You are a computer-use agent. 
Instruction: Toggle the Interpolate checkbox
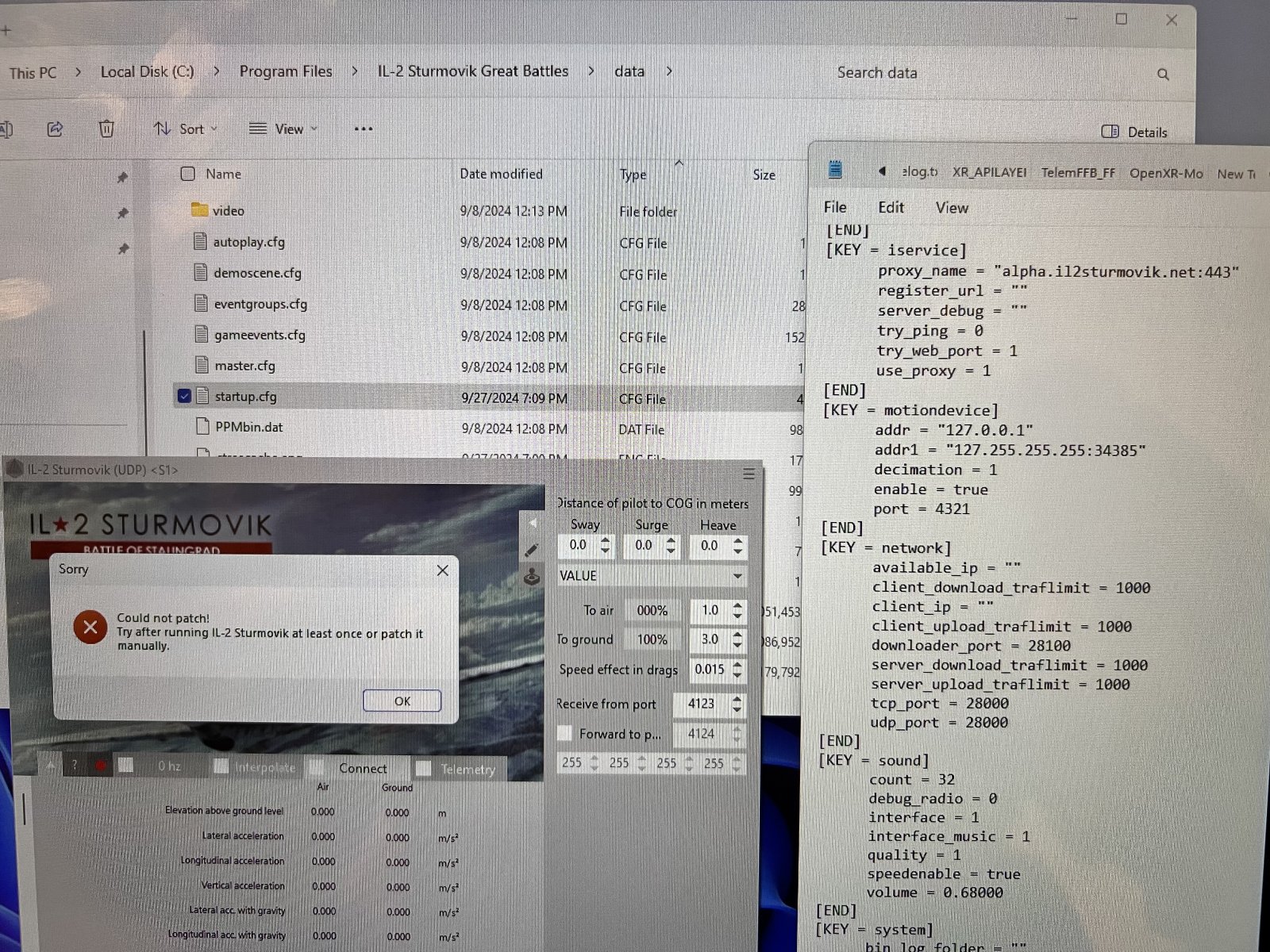(x=221, y=766)
